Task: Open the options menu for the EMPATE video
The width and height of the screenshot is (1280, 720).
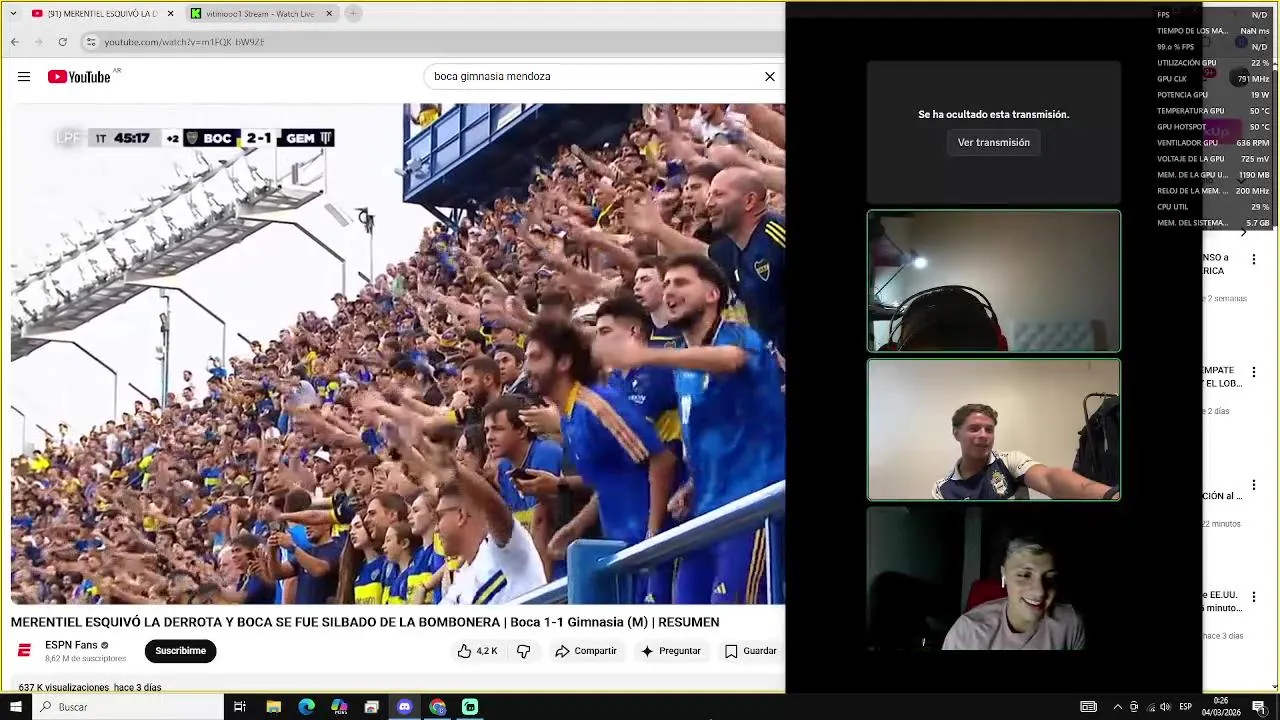Action: click(x=1253, y=372)
